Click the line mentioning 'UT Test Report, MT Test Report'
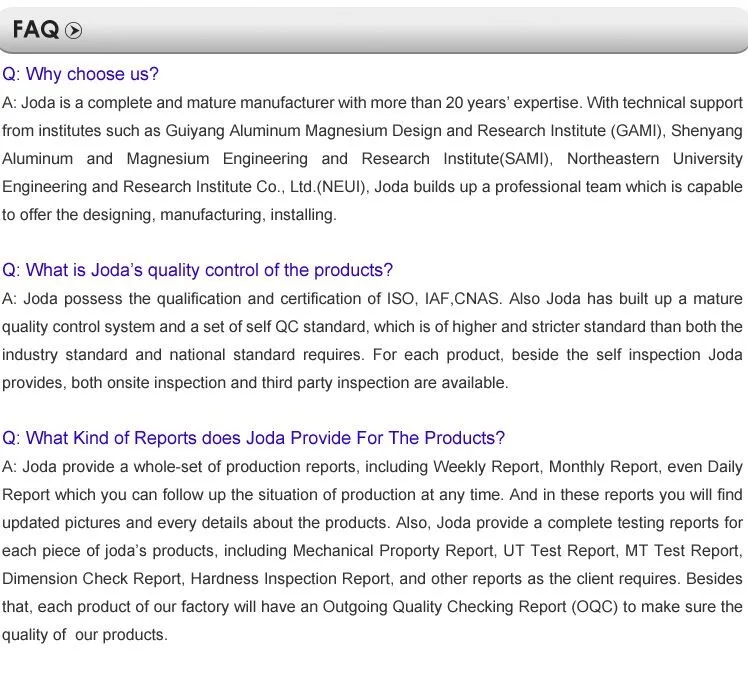Screen dimensions: 748x676 tap(372, 551)
